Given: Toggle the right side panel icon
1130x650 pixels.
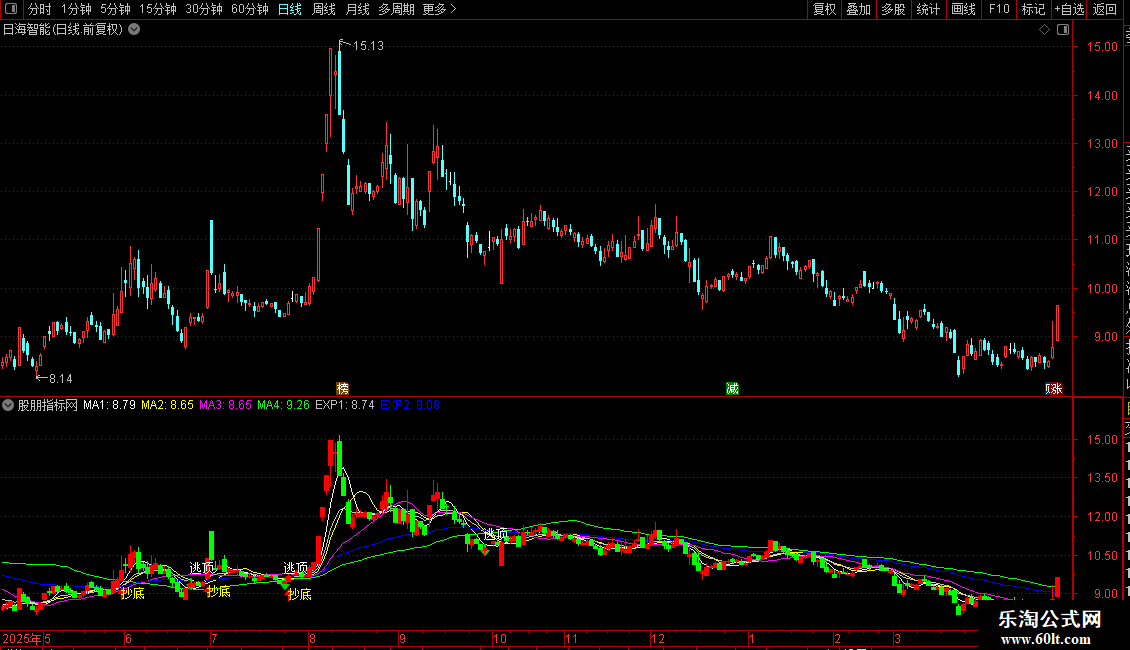Looking at the screenshot, I should [1063, 30].
